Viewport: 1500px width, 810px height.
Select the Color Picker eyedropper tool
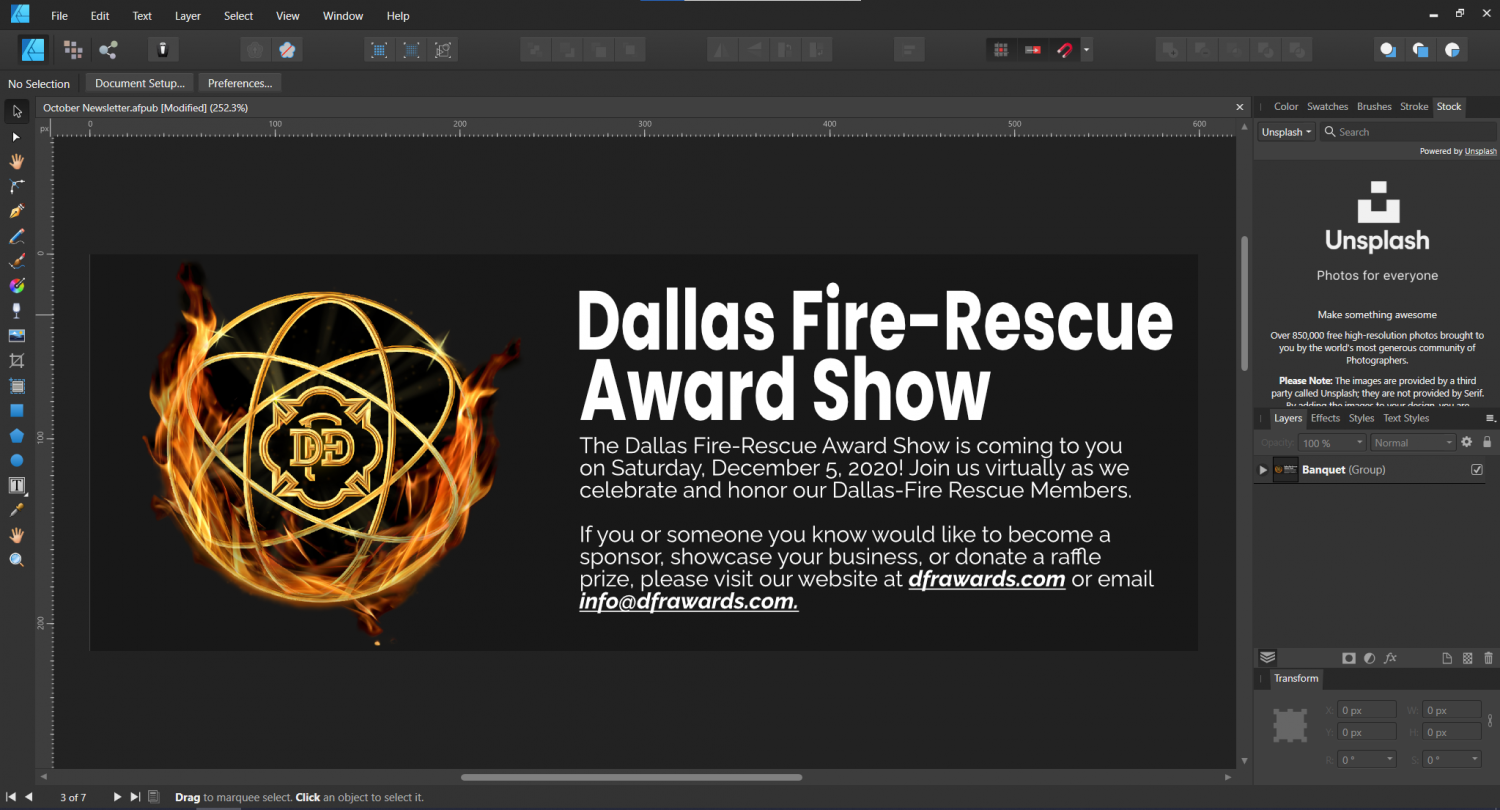[17, 511]
